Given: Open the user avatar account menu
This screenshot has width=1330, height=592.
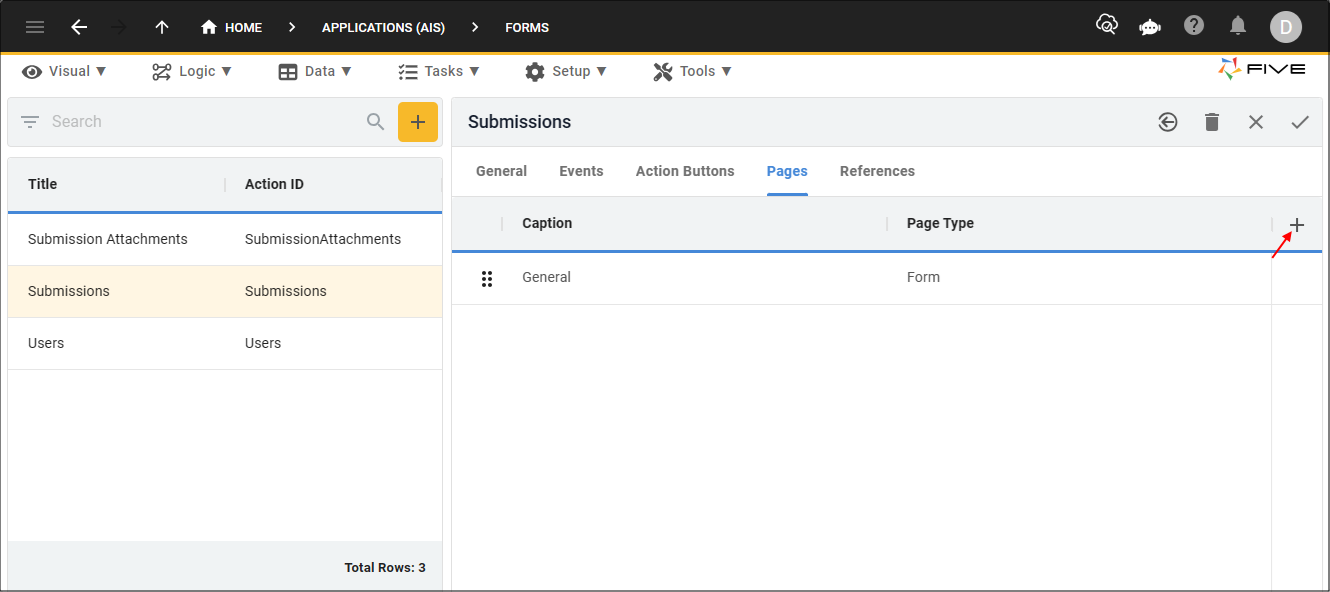Looking at the screenshot, I should [1286, 27].
